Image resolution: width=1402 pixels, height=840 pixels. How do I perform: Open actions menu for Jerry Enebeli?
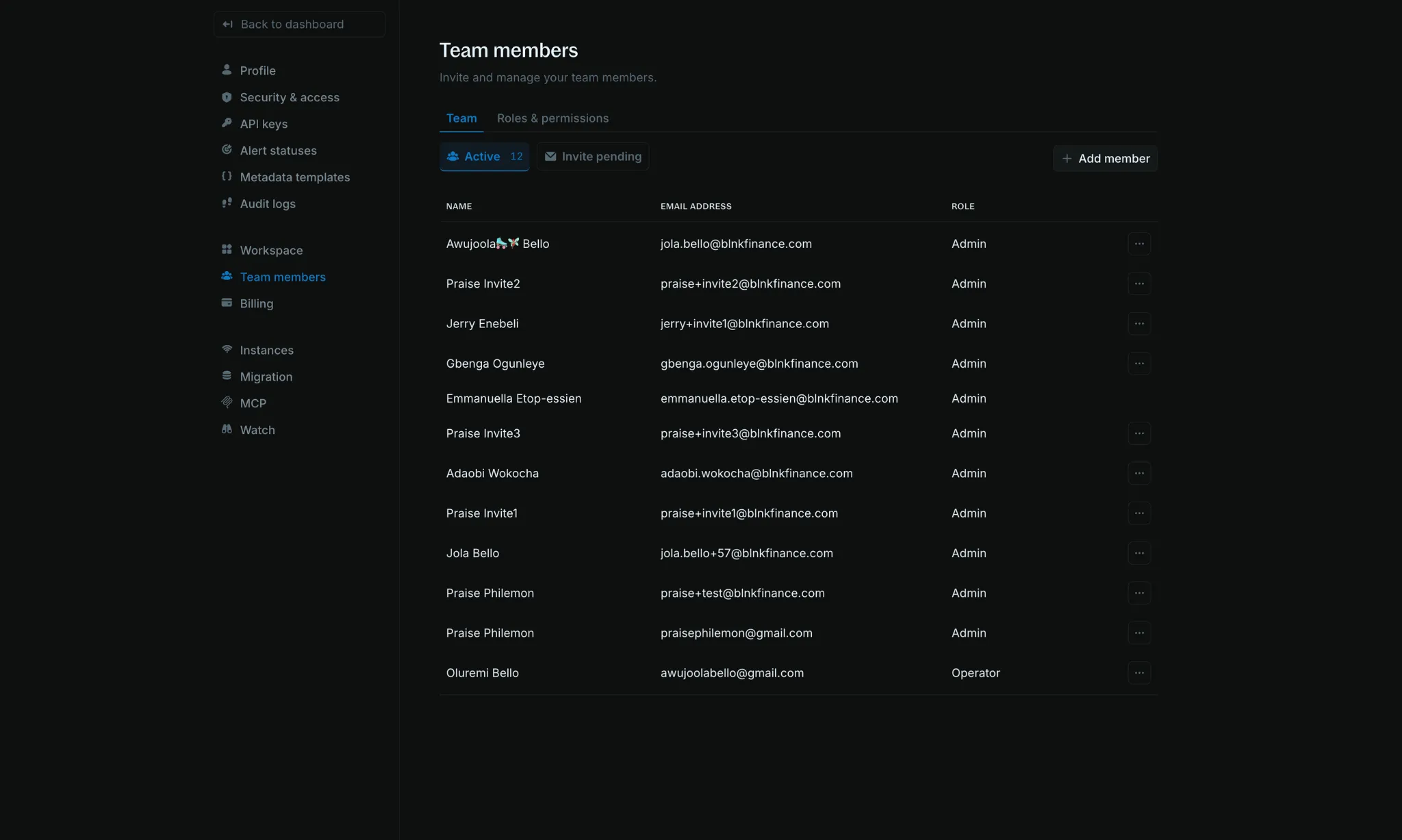[x=1139, y=324]
